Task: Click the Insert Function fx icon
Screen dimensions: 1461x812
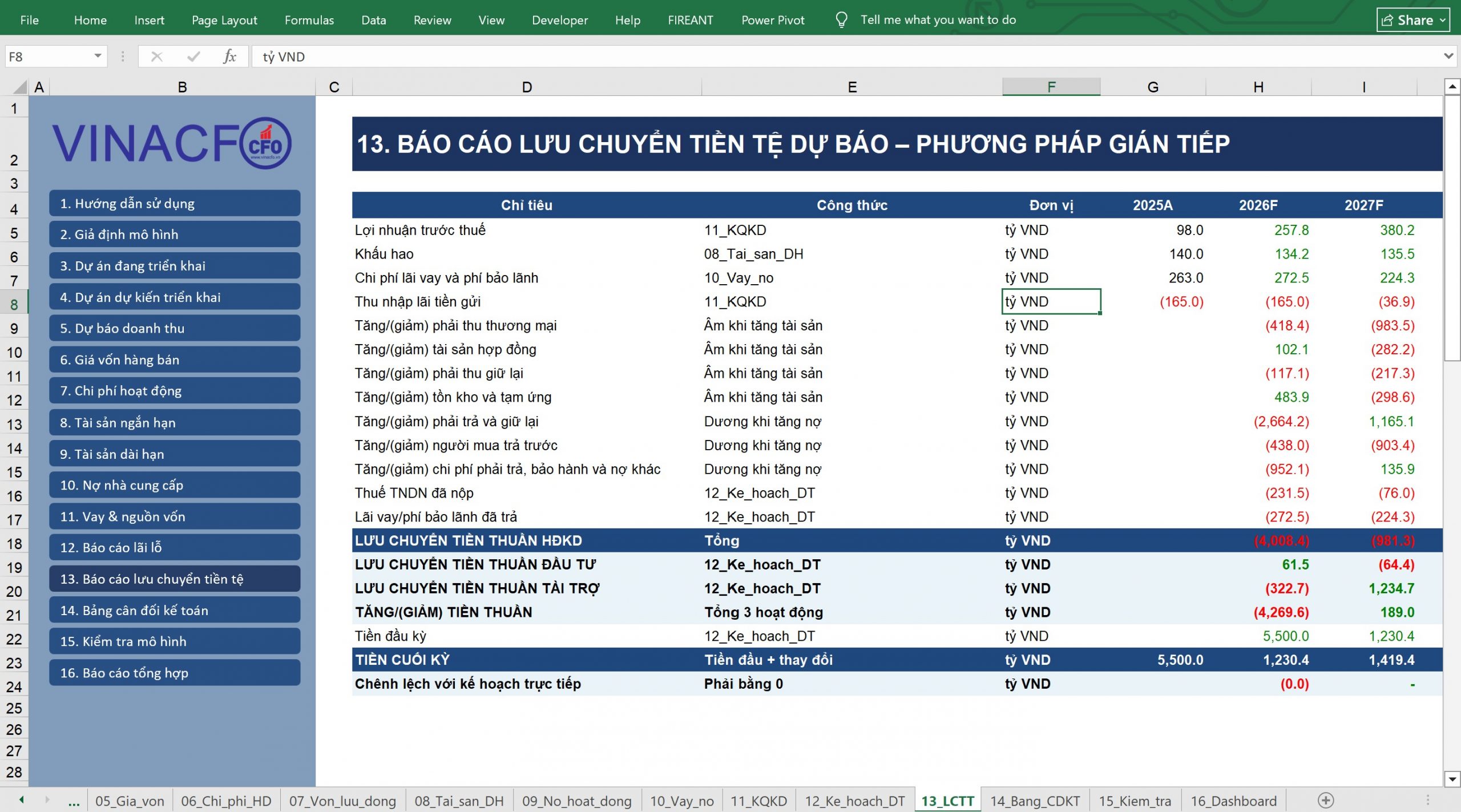Action: [229, 56]
